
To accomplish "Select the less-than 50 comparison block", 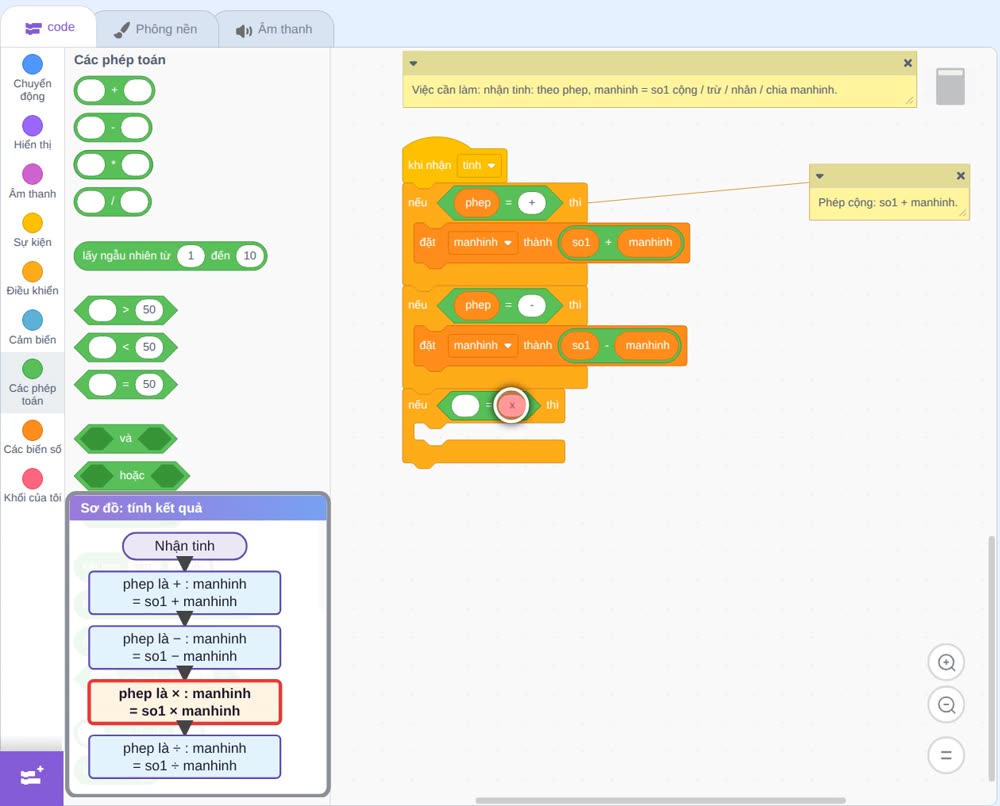I will [x=126, y=347].
